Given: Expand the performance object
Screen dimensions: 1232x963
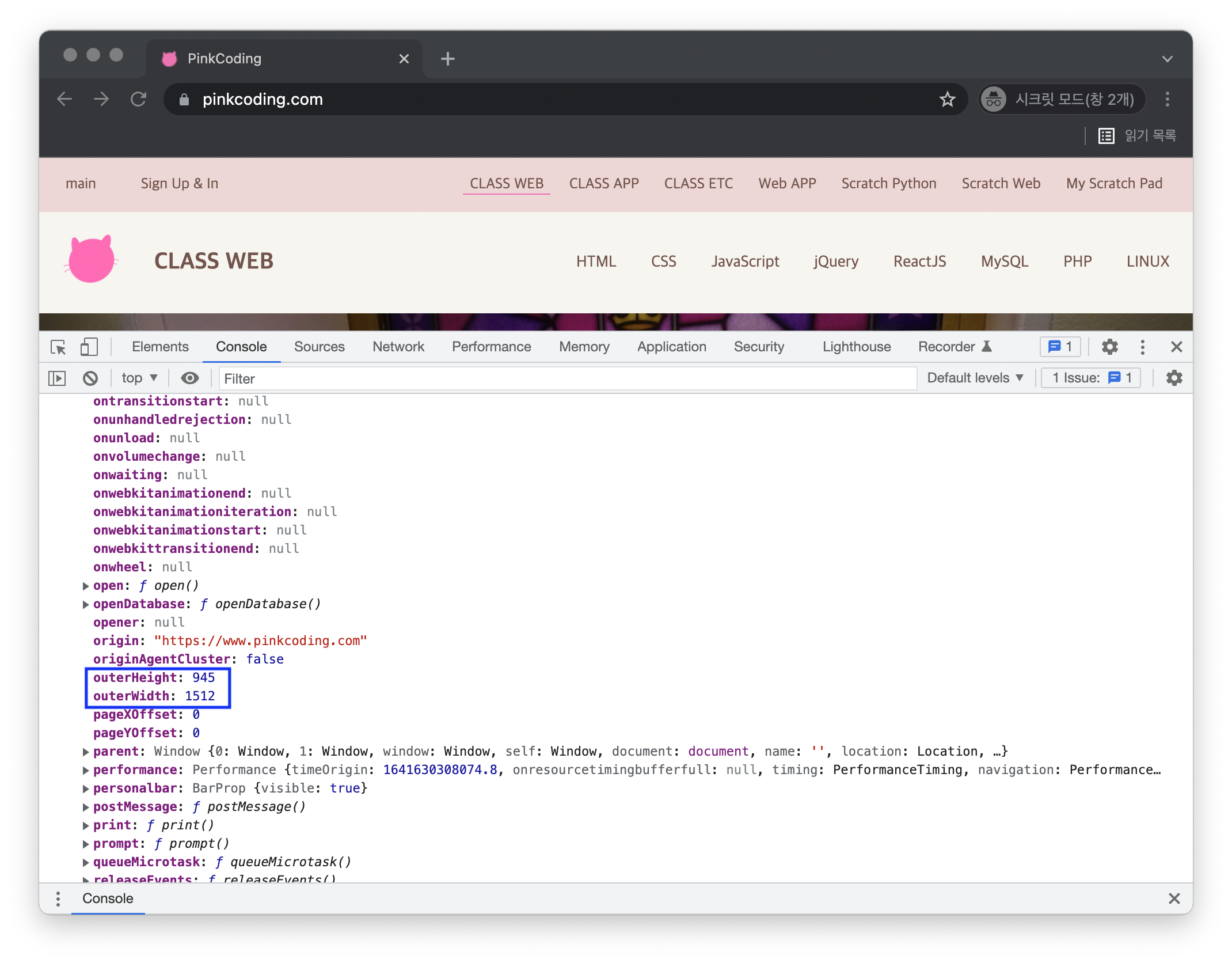Looking at the screenshot, I should click(x=86, y=771).
